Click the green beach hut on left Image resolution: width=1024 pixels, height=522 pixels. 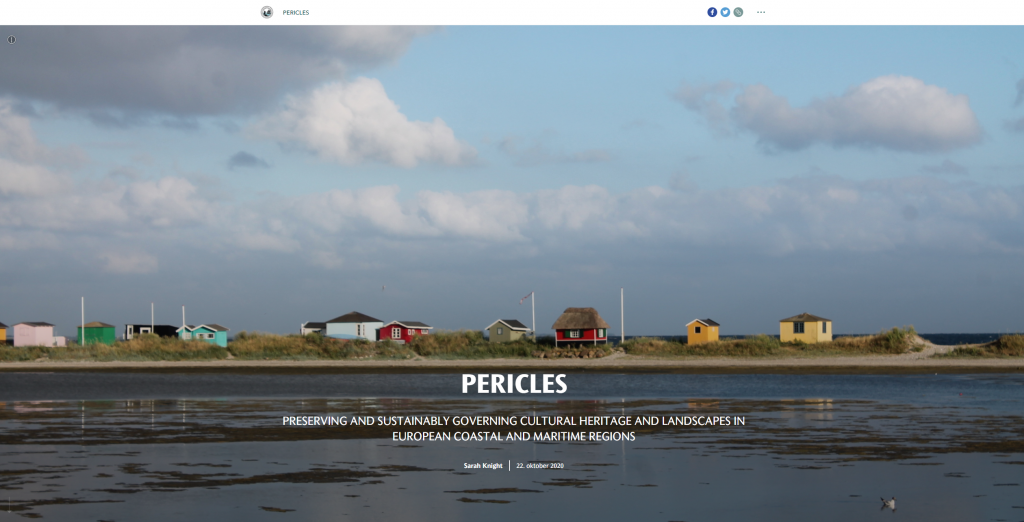96,333
